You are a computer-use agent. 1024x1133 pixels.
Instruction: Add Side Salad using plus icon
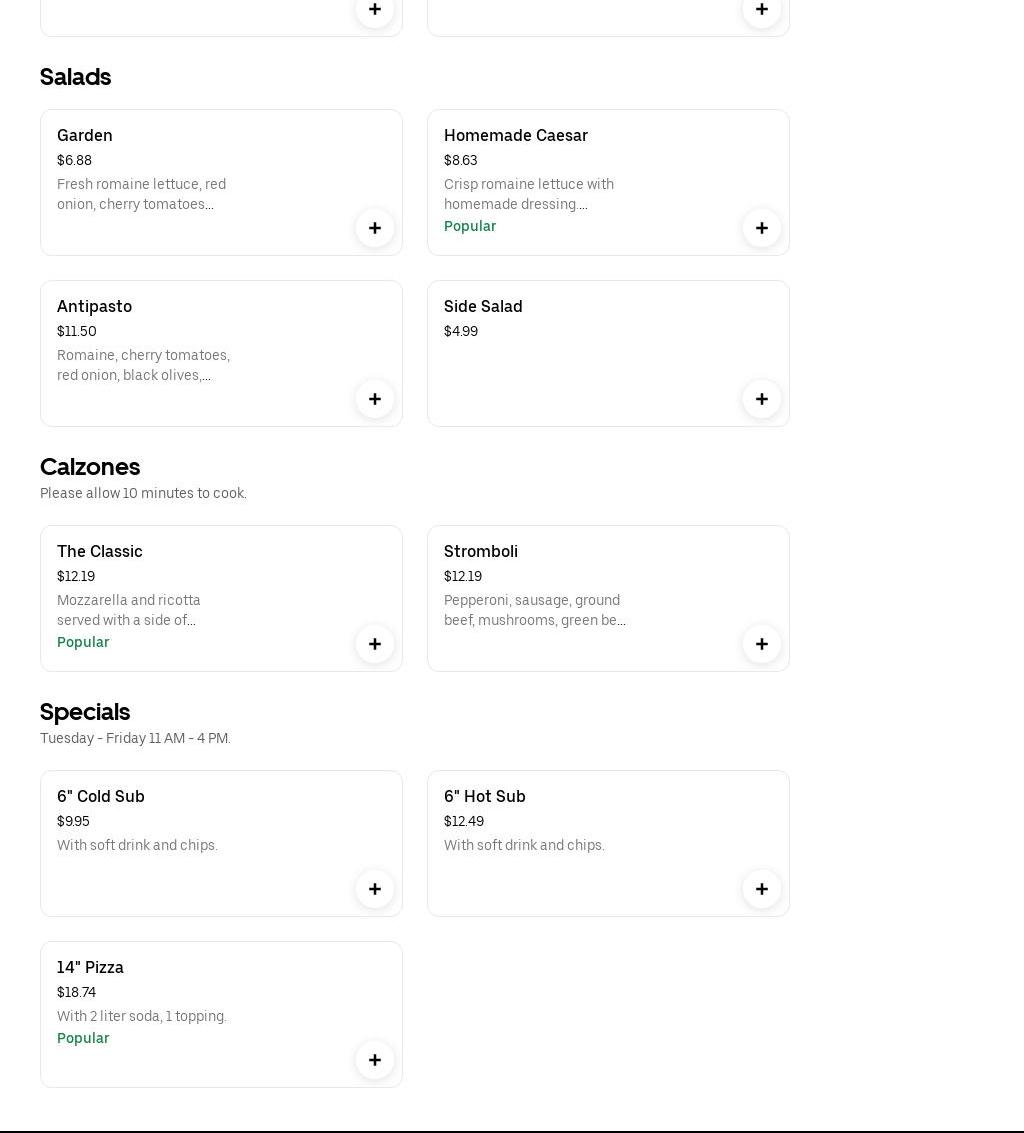pyautogui.click(x=762, y=399)
